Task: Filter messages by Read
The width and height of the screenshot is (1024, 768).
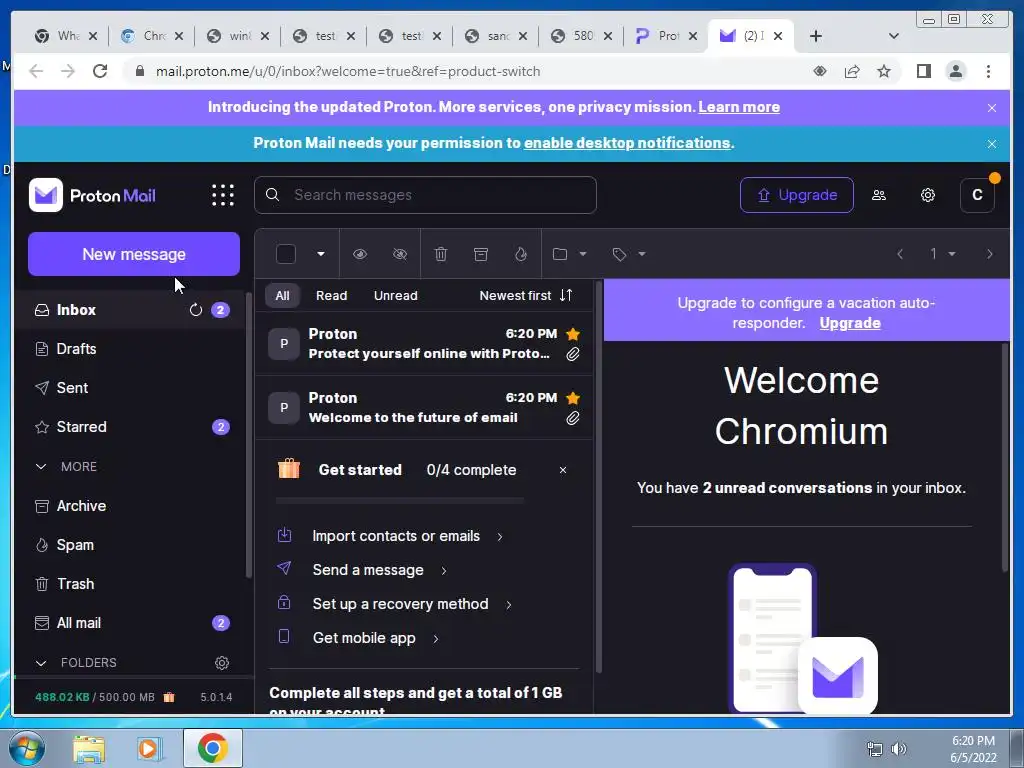Action: click(331, 295)
